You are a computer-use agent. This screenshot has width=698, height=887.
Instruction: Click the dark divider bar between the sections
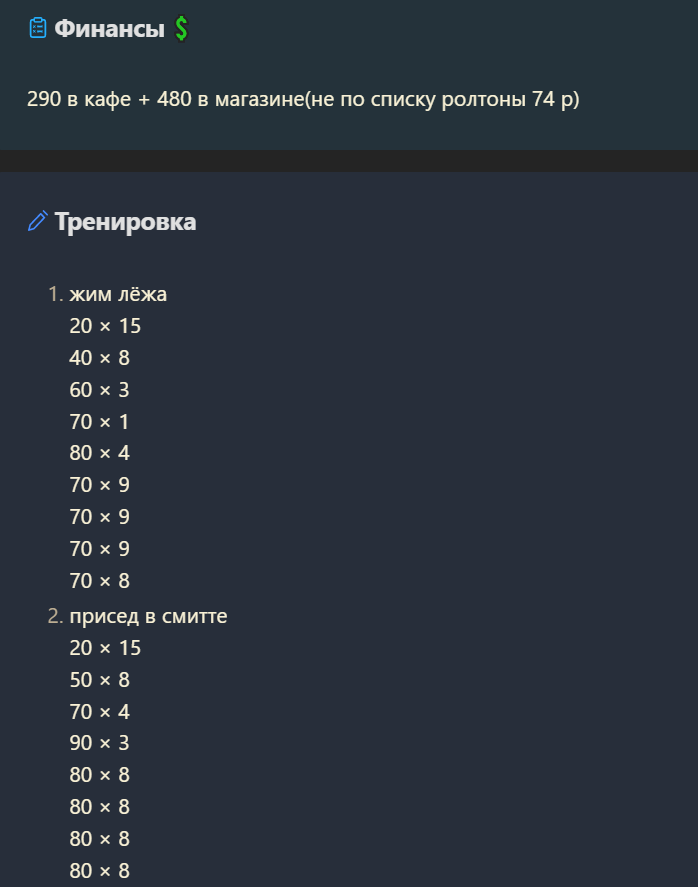[x=349, y=161]
